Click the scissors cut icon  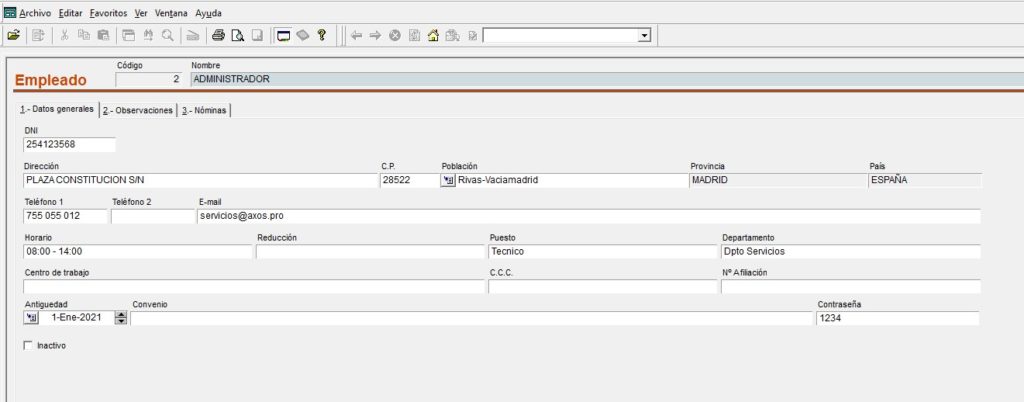[x=64, y=36]
